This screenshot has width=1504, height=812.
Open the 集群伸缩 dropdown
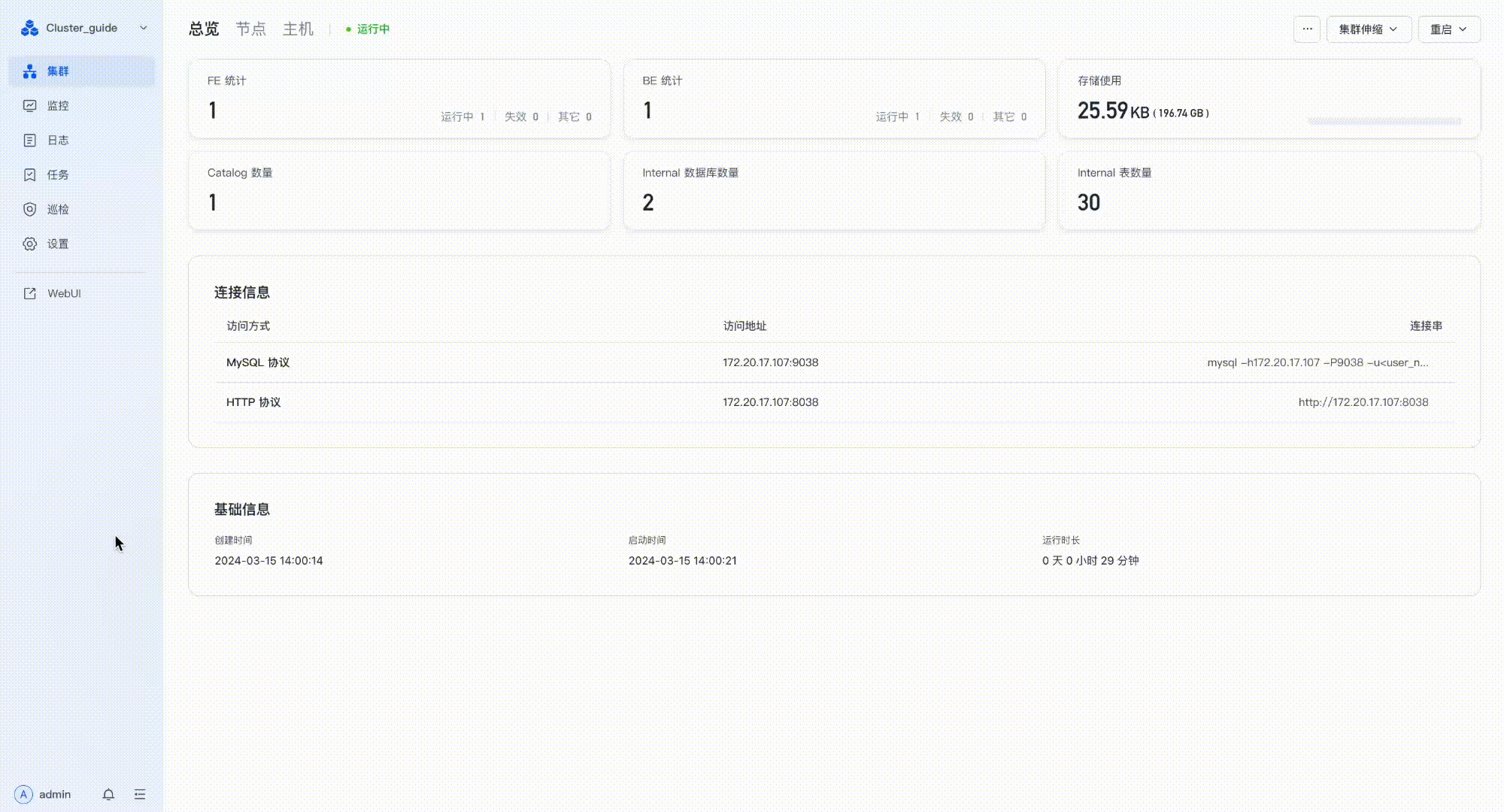pyautogui.click(x=1368, y=29)
